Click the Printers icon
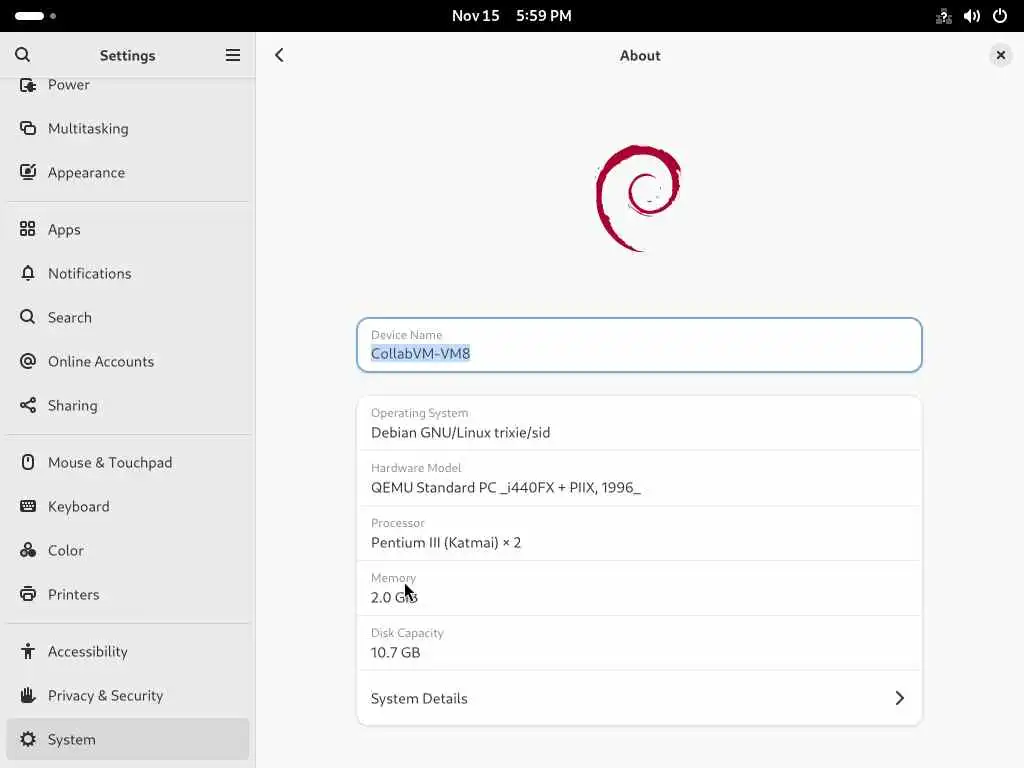 pyautogui.click(x=27, y=594)
